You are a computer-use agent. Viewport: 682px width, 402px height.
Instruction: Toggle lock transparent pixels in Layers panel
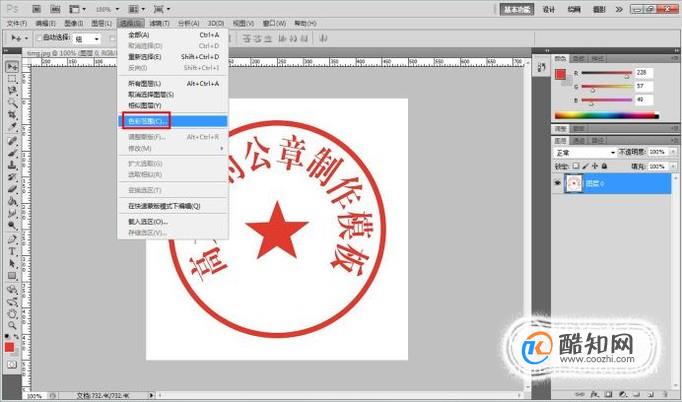coord(576,166)
